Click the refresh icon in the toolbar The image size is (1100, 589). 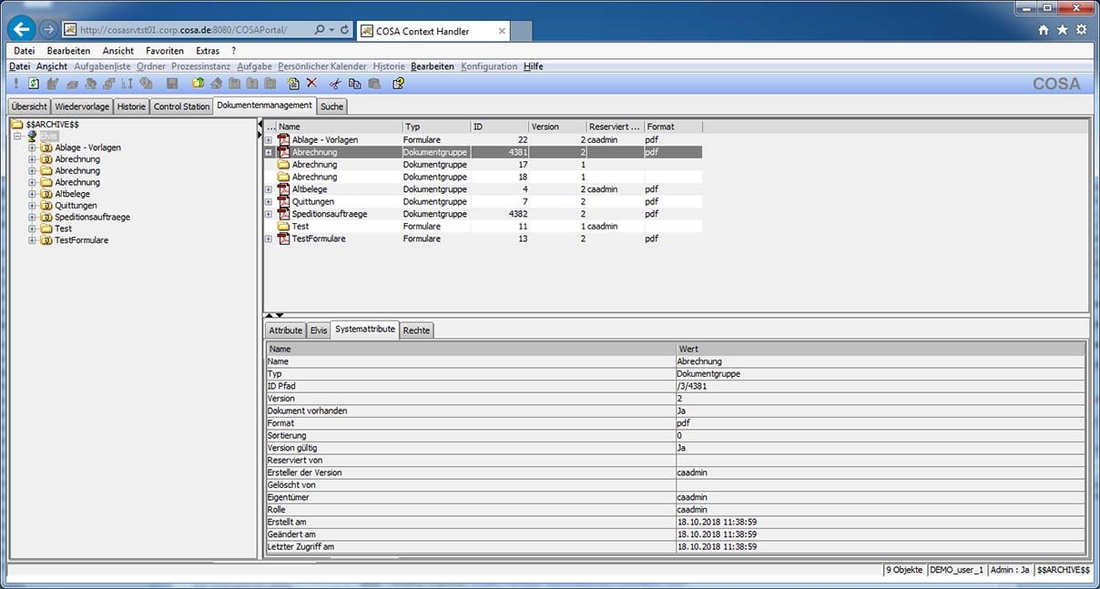click(32, 83)
